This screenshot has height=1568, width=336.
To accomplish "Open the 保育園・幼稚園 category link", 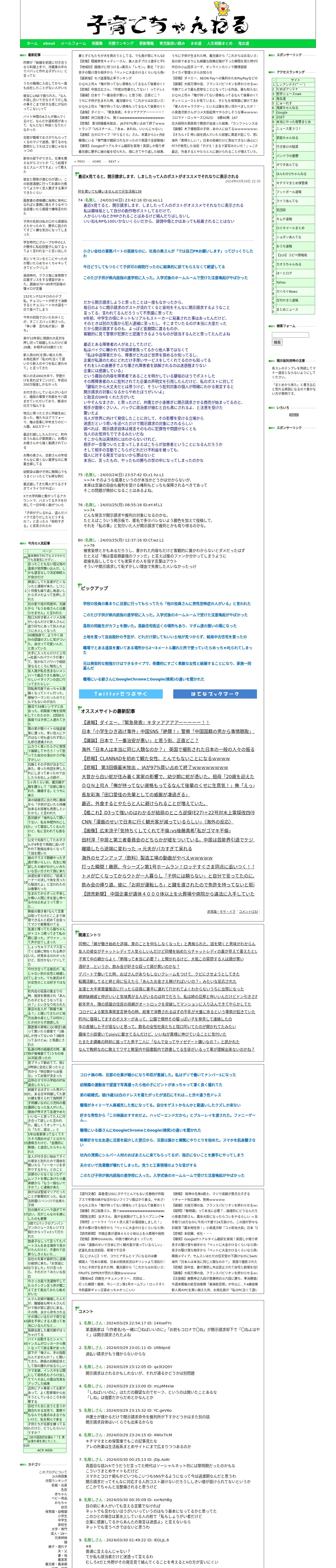I will 57,1511.
